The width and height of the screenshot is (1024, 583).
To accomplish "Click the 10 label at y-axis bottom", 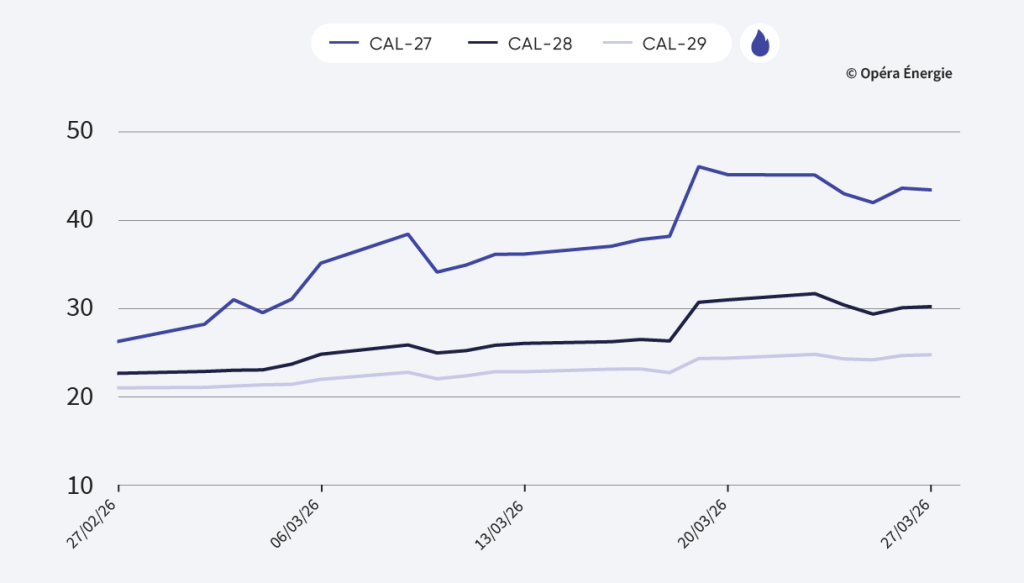I will click(x=78, y=486).
